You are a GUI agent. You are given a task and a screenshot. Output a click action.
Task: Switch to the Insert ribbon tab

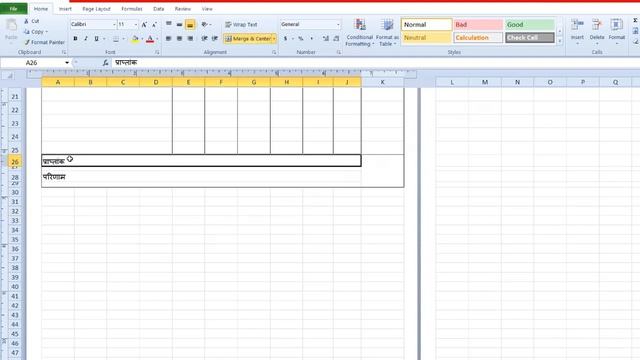point(65,9)
